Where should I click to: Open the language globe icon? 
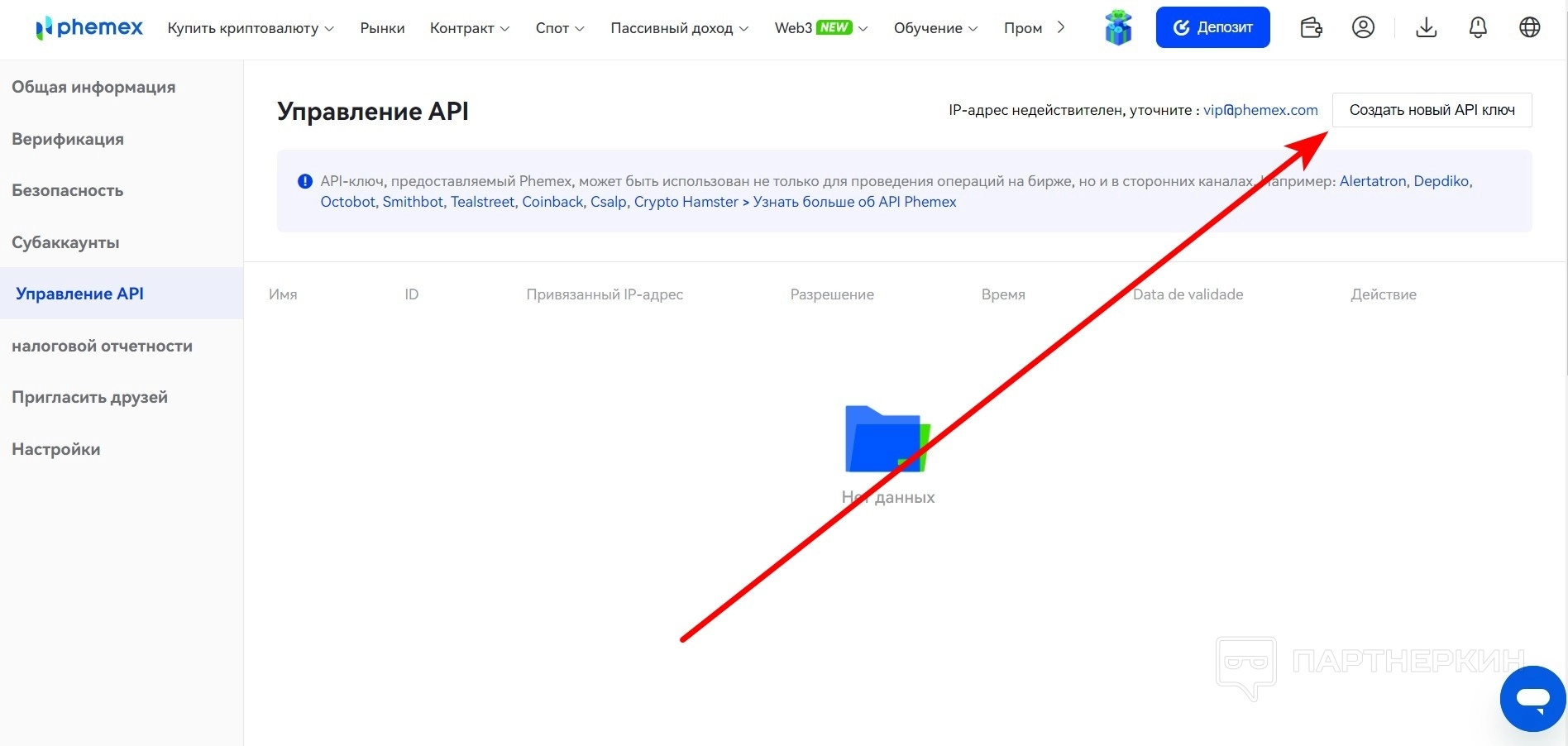(1530, 28)
